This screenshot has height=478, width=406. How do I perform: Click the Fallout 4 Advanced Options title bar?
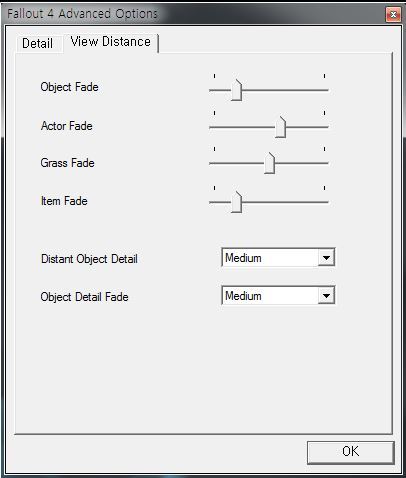[x=193, y=14]
